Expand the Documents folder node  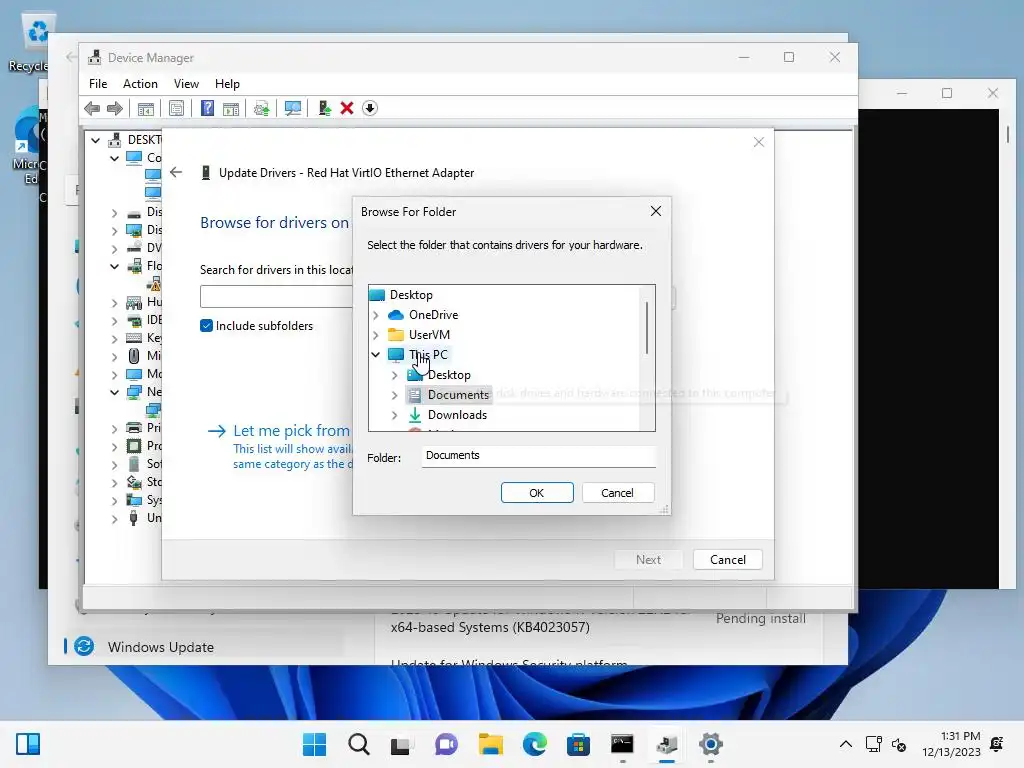click(394, 395)
